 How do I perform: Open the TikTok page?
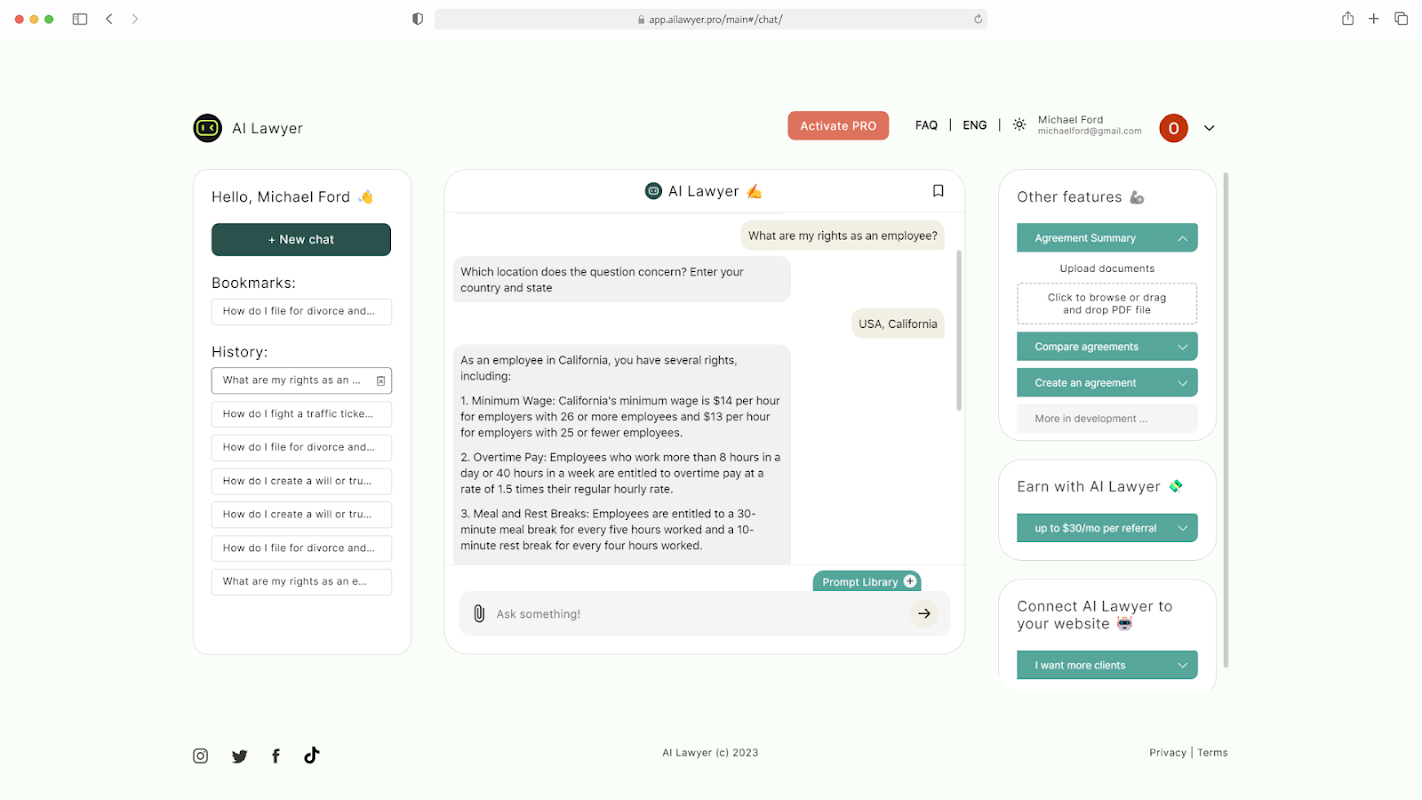click(312, 755)
